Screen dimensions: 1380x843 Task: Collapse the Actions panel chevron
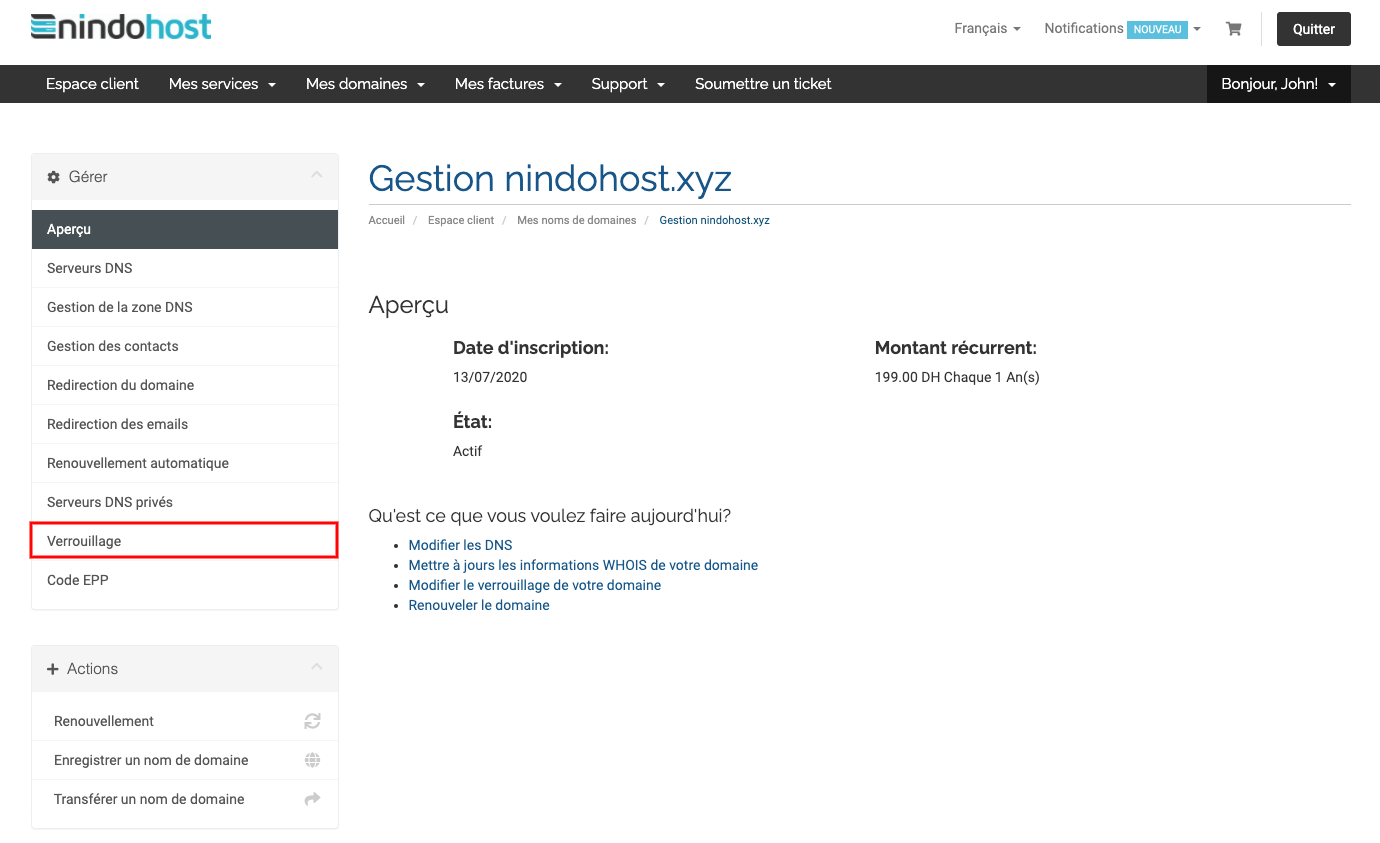316,668
